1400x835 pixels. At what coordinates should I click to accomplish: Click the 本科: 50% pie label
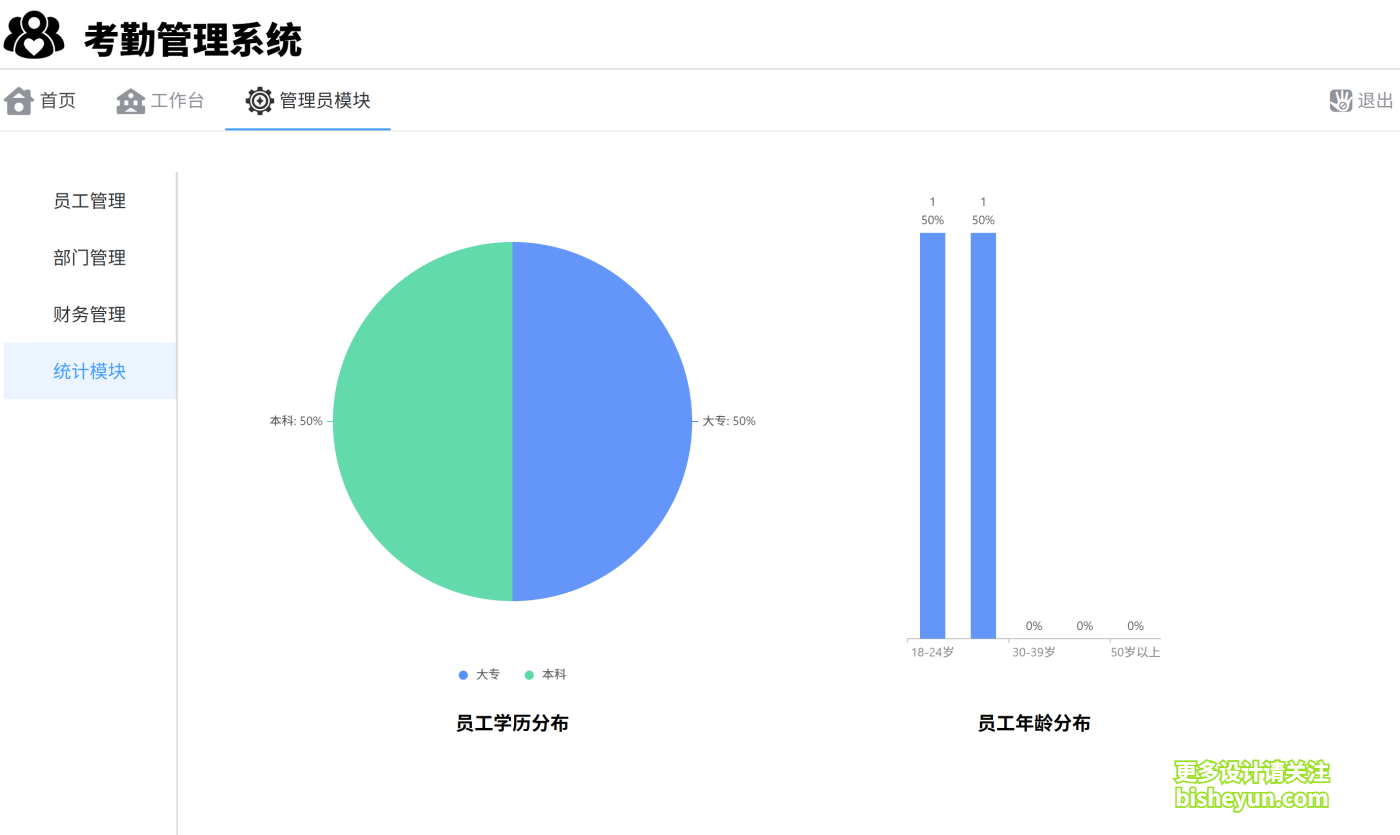pos(296,421)
